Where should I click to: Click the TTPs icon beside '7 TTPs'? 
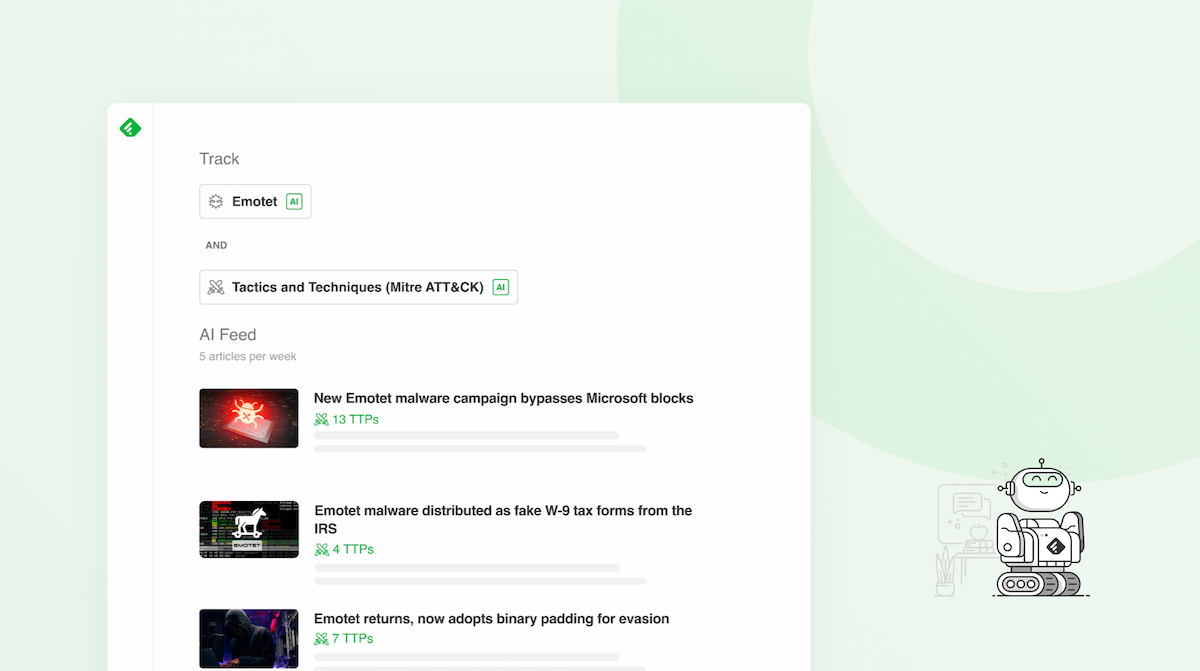(320, 638)
